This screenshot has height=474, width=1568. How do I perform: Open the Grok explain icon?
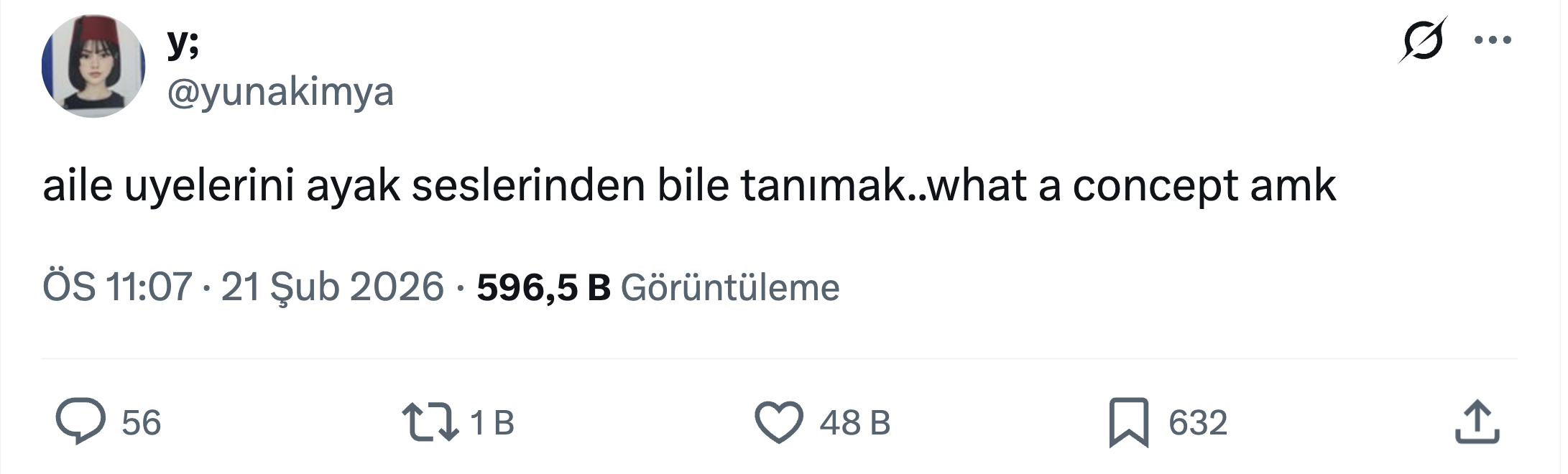[1422, 40]
